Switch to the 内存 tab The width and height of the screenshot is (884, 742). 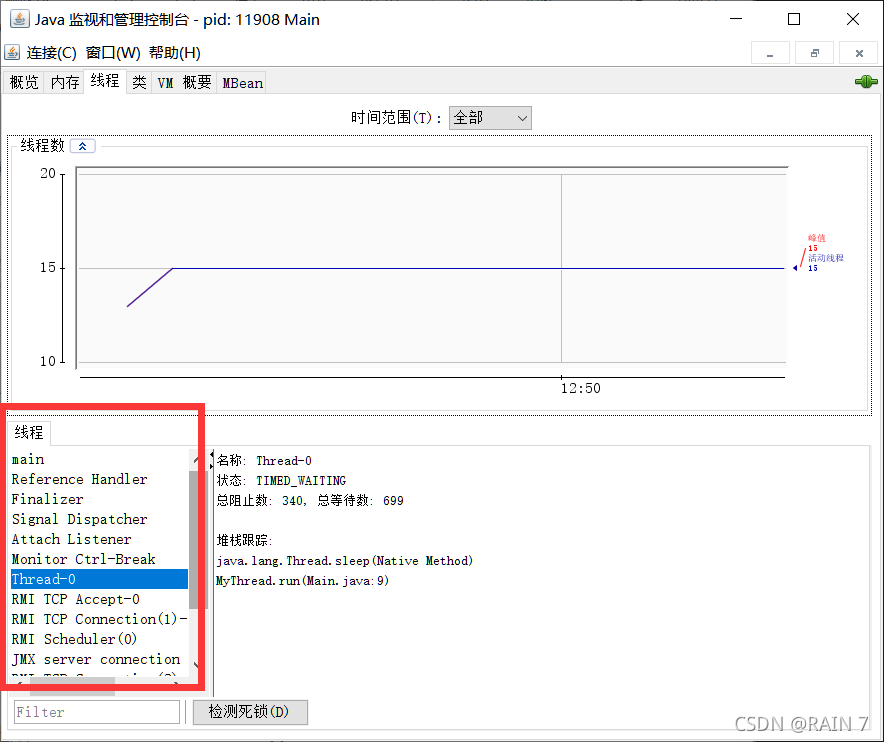point(65,82)
